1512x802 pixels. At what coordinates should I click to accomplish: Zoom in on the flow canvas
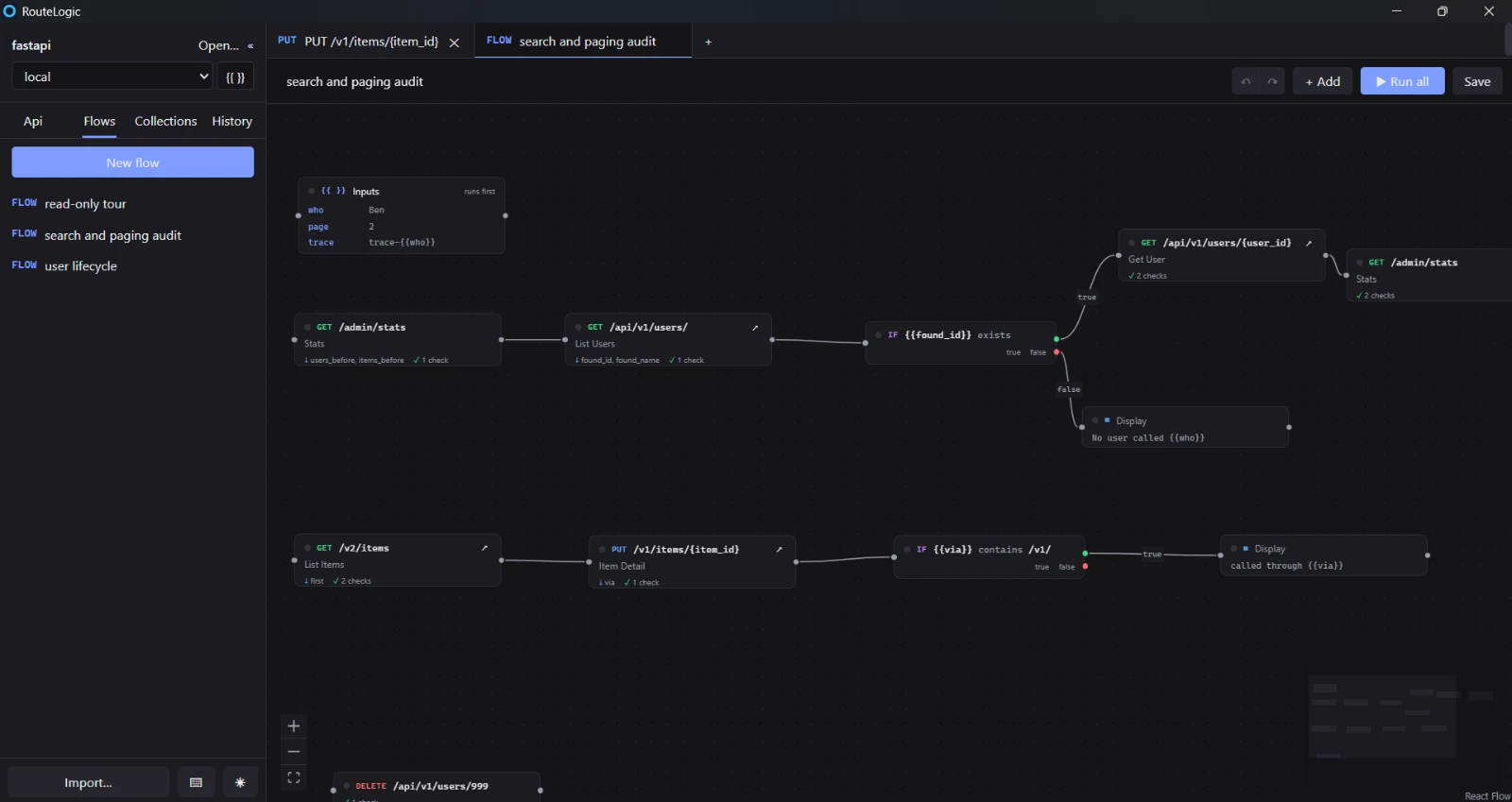(294, 725)
